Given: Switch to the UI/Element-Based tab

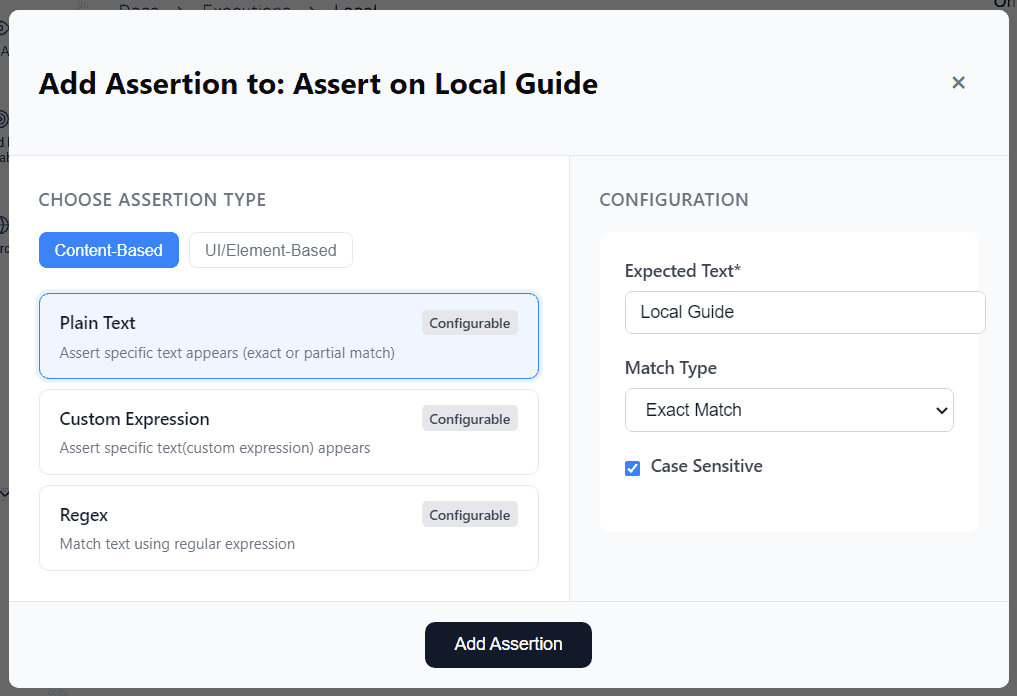Looking at the screenshot, I should tap(270, 250).
